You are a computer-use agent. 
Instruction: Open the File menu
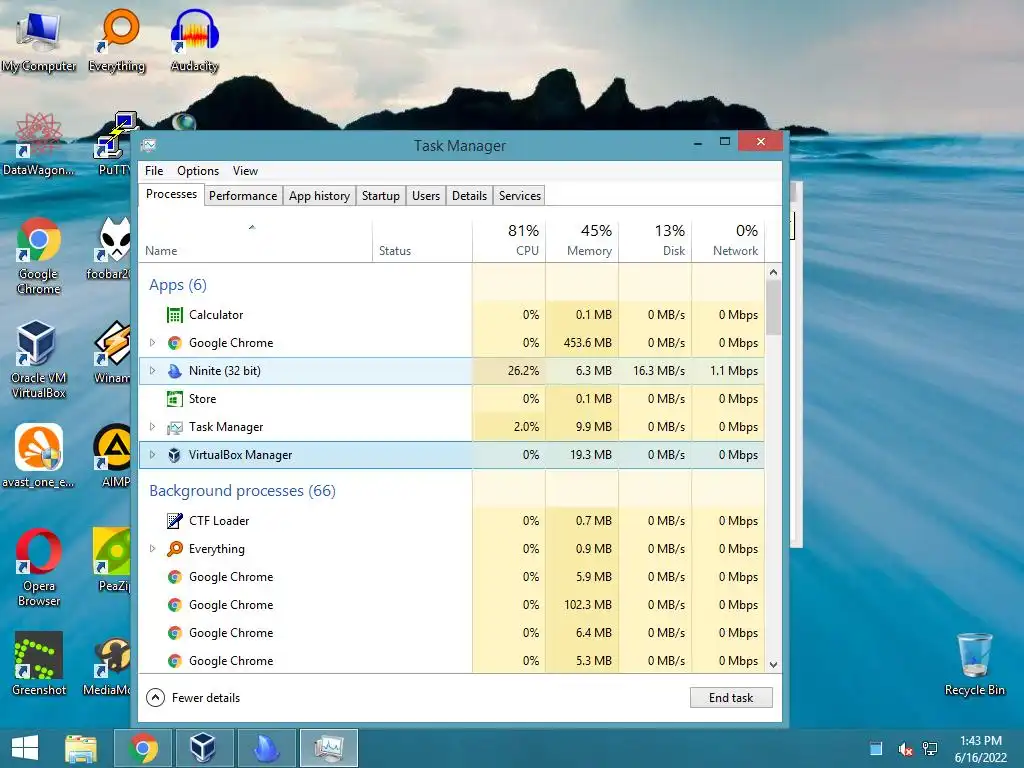154,171
